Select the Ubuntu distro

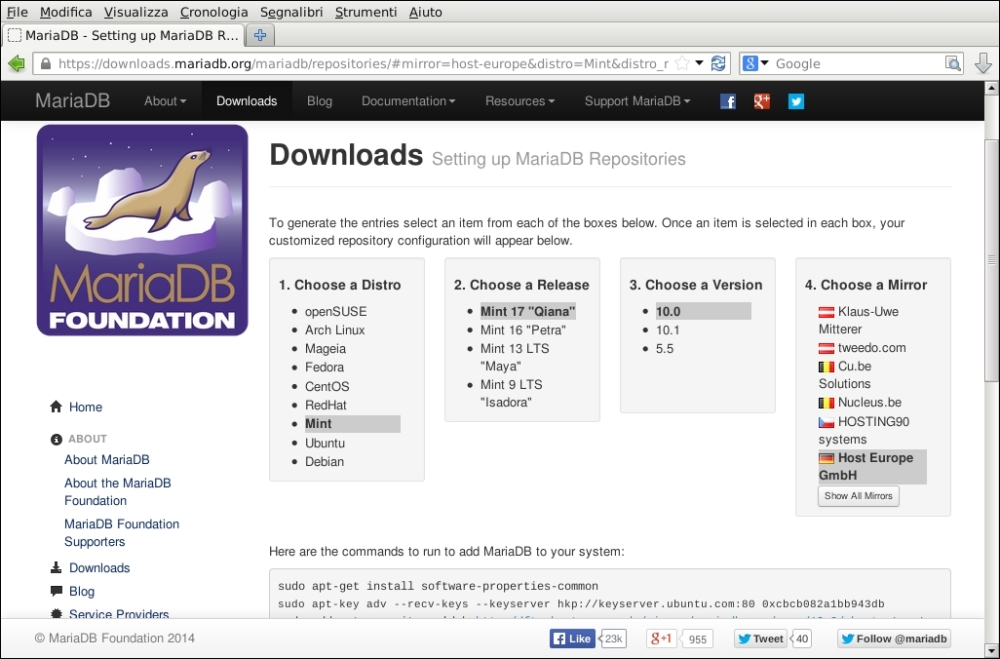[x=325, y=443]
